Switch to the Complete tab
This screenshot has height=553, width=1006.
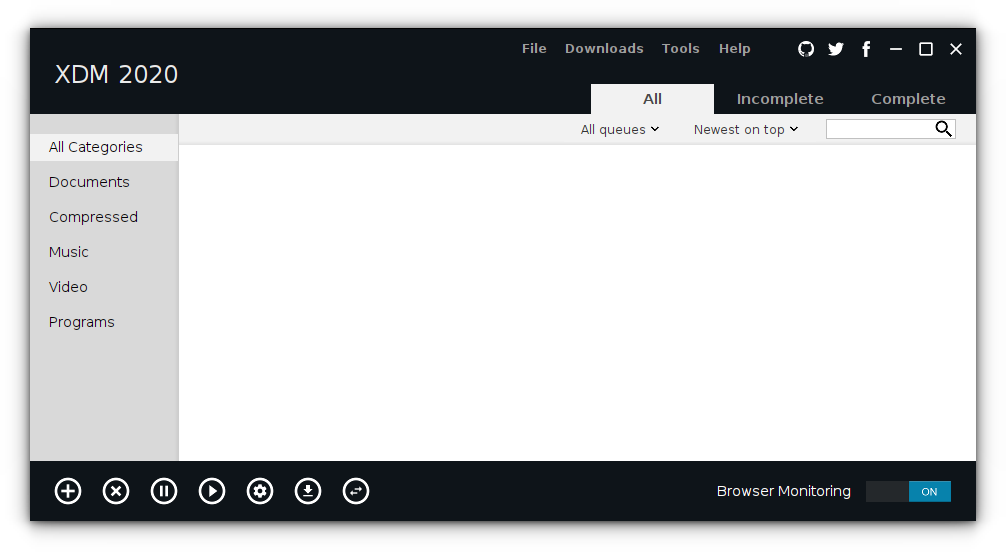pyautogui.click(x=908, y=99)
